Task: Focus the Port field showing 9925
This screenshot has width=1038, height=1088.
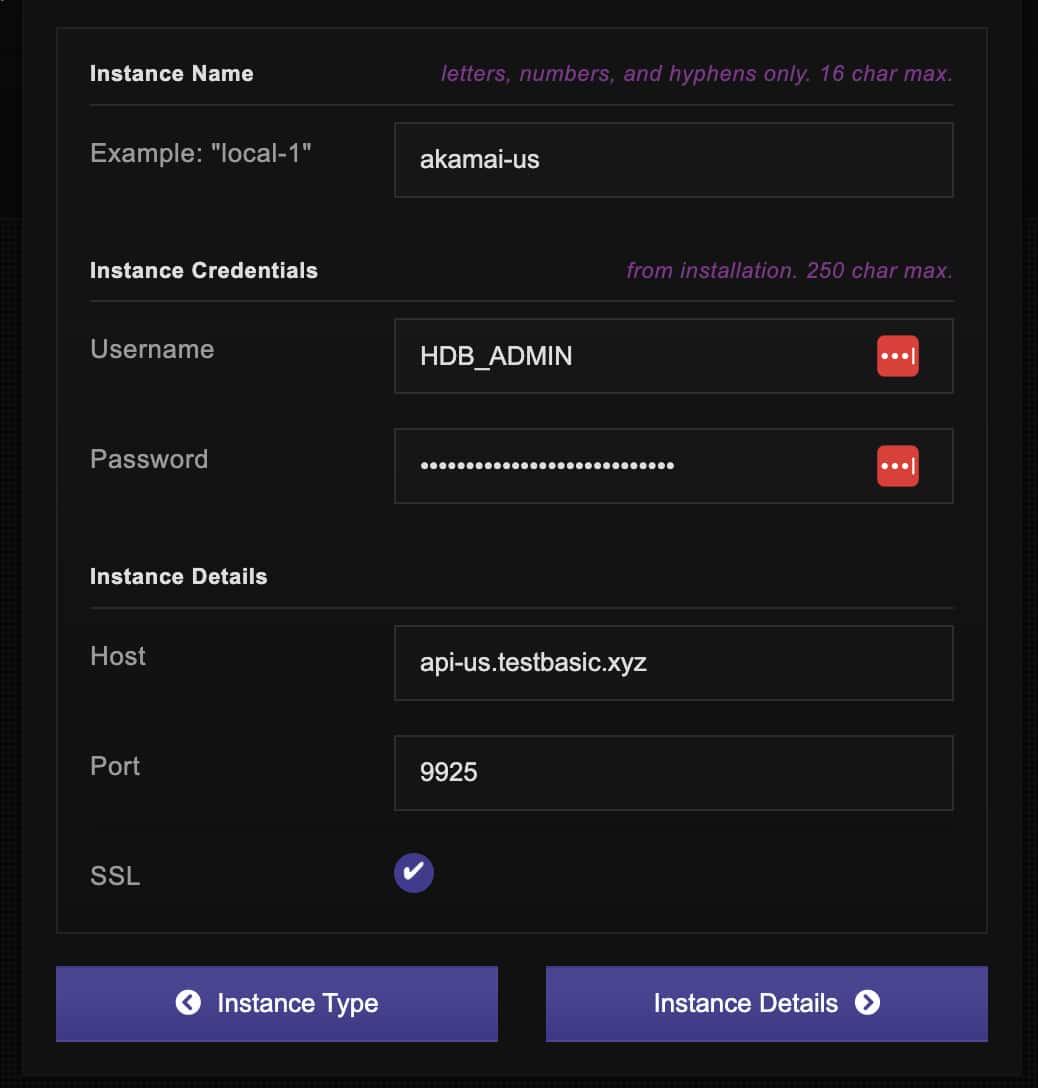Action: (x=673, y=773)
